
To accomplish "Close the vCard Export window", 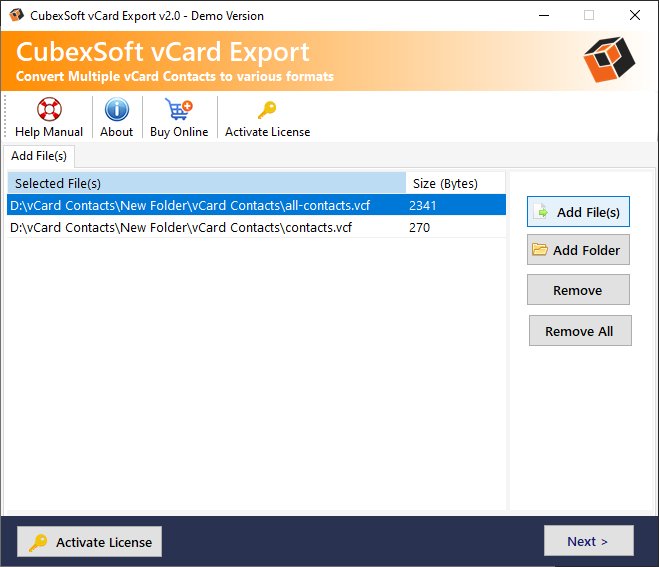I will tap(635, 15).
